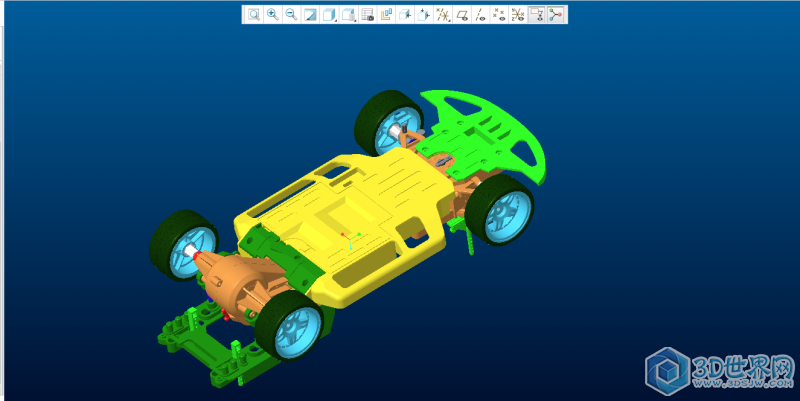The image size is (800, 401).
Task: Click the Refit view magnifier icon
Action: click(x=254, y=14)
